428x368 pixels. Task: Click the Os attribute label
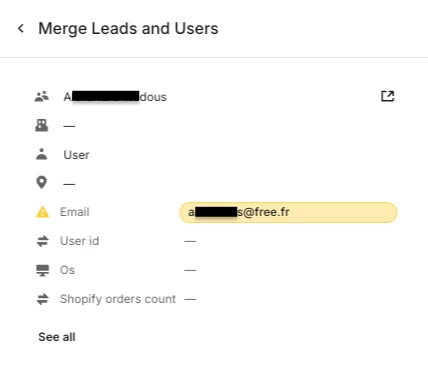[67, 270]
